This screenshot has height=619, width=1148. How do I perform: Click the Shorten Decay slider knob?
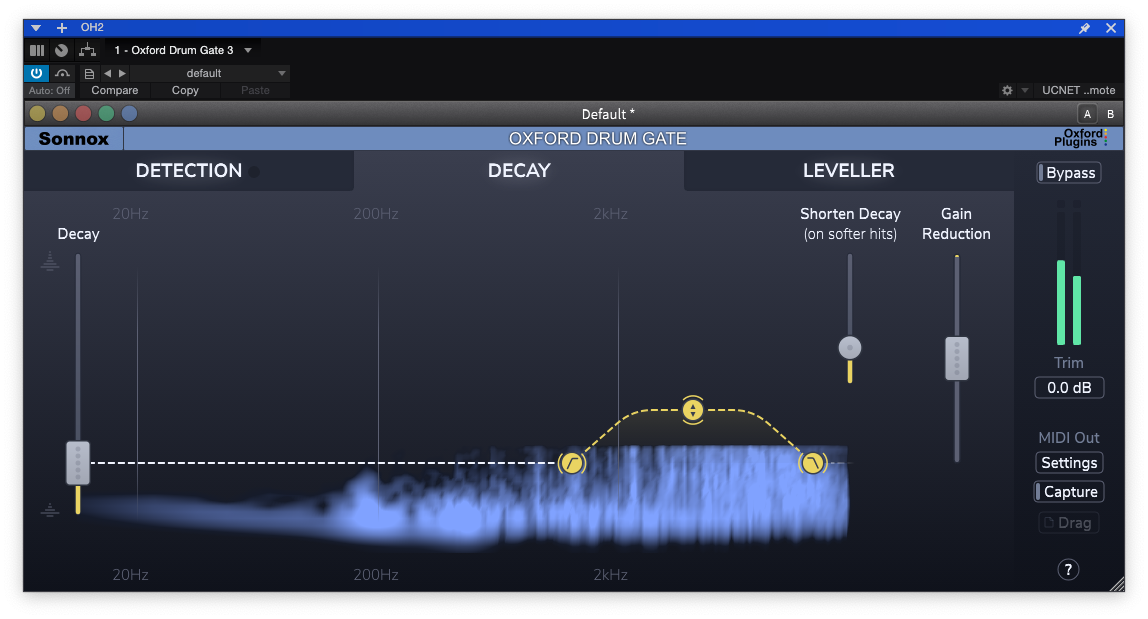click(x=850, y=348)
